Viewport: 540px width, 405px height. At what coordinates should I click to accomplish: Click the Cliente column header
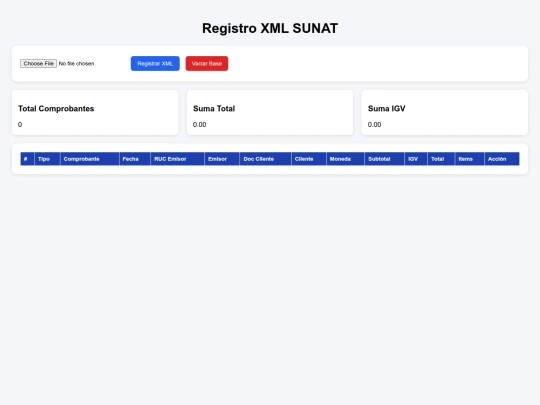point(309,159)
